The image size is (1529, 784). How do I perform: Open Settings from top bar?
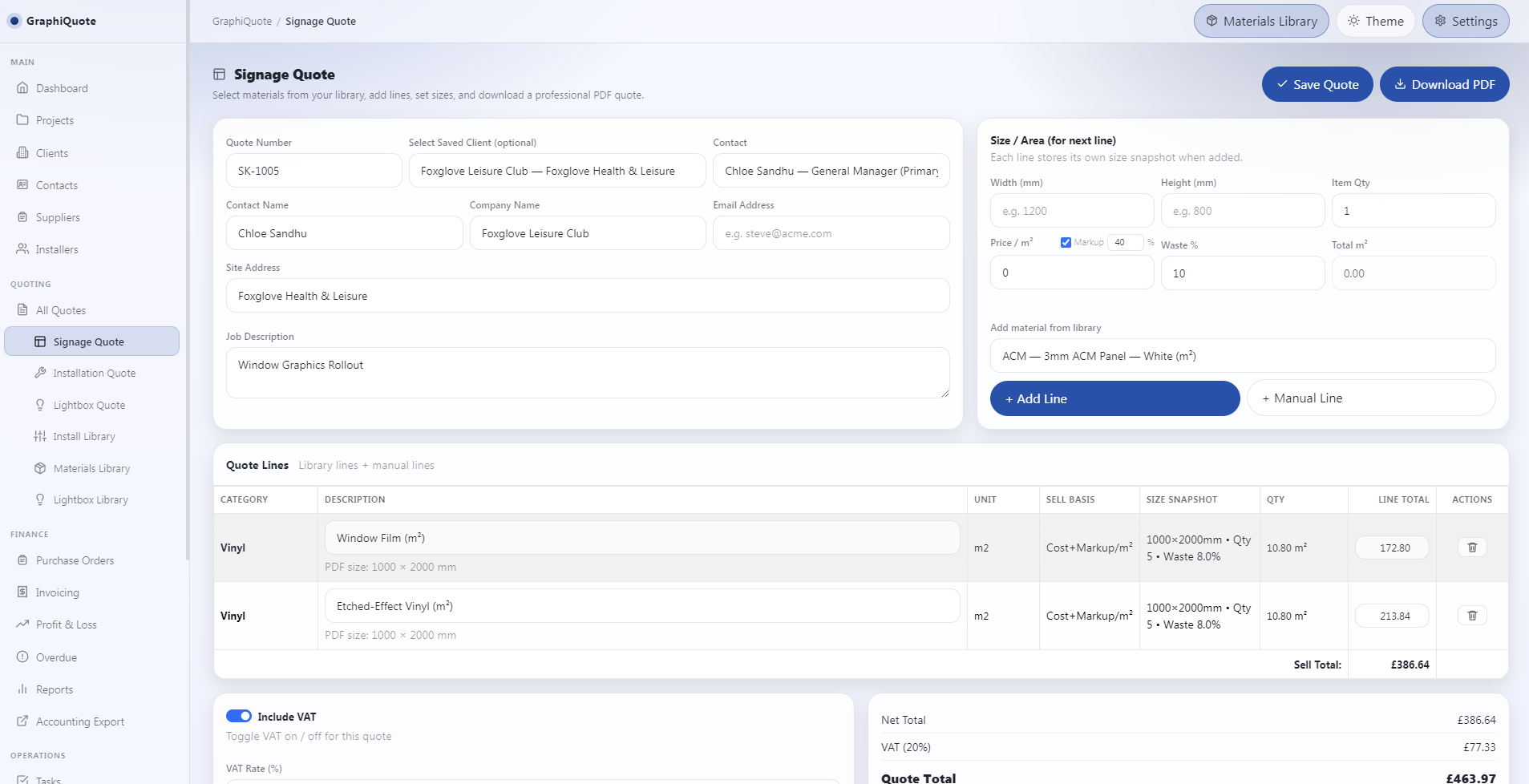[x=1466, y=21]
